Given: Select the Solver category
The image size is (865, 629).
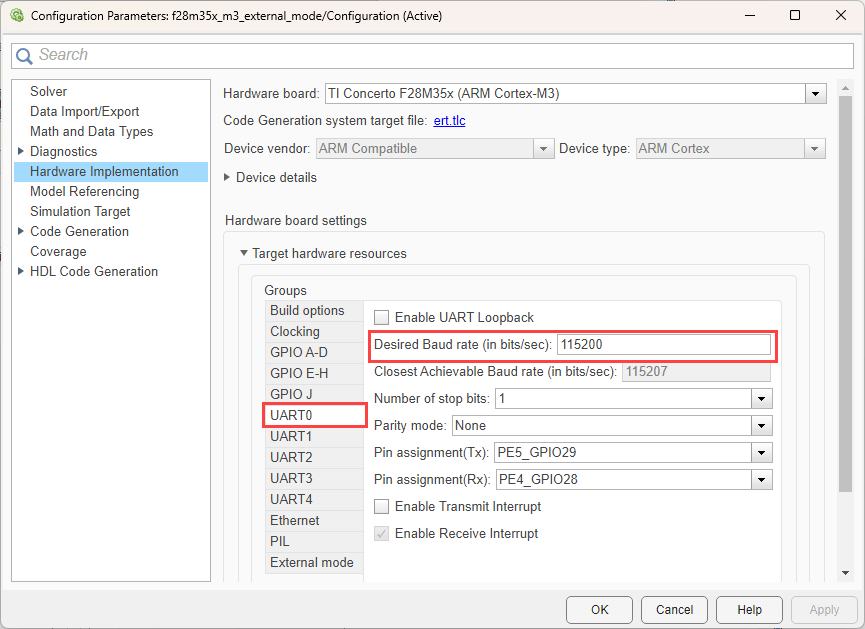Looking at the screenshot, I should (48, 91).
